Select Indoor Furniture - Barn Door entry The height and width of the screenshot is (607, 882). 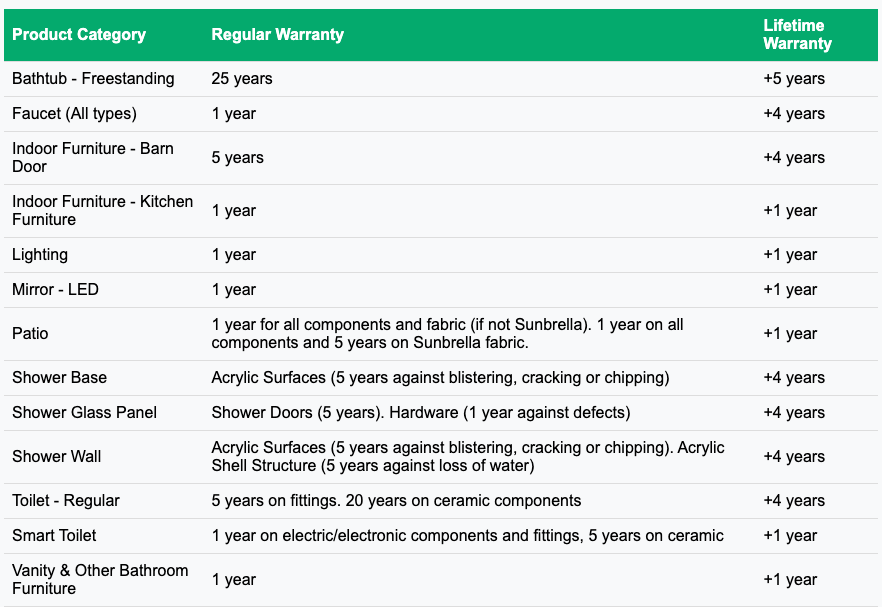[93, 158]
